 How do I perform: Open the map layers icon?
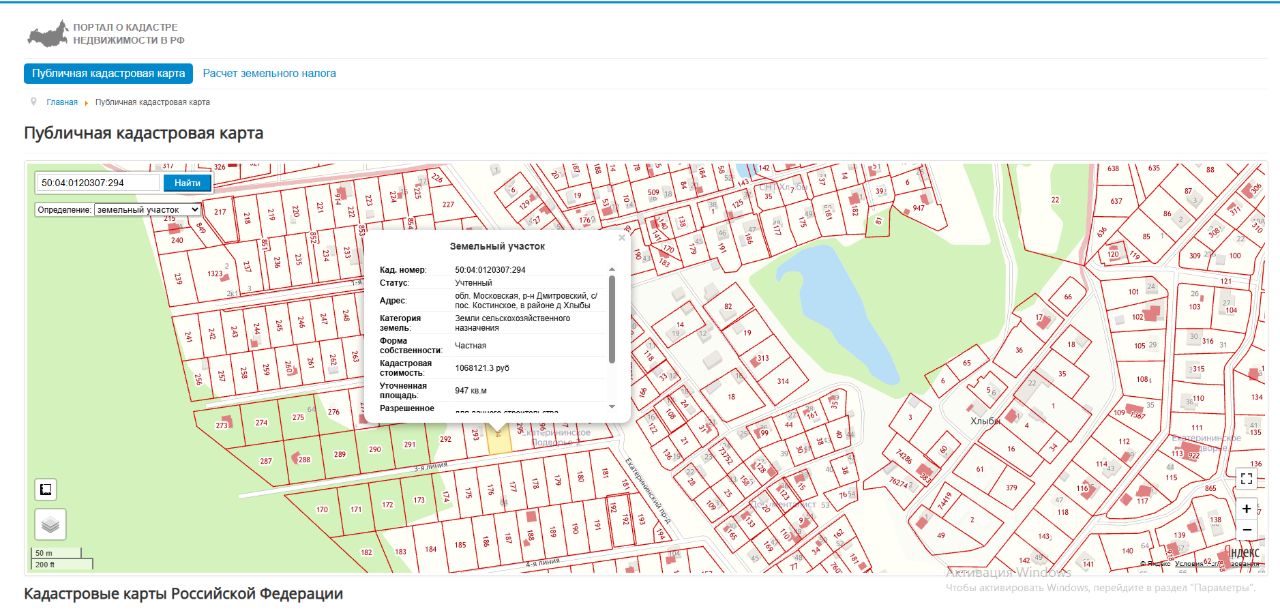(x=51, y=523)
